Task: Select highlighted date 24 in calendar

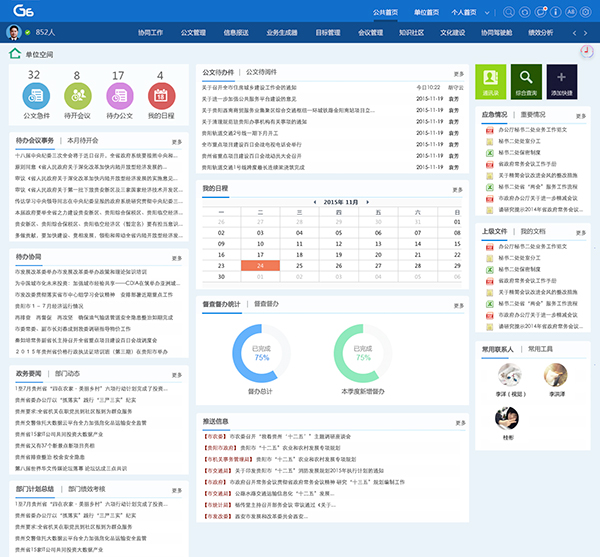Action: [x=260, y=265]
